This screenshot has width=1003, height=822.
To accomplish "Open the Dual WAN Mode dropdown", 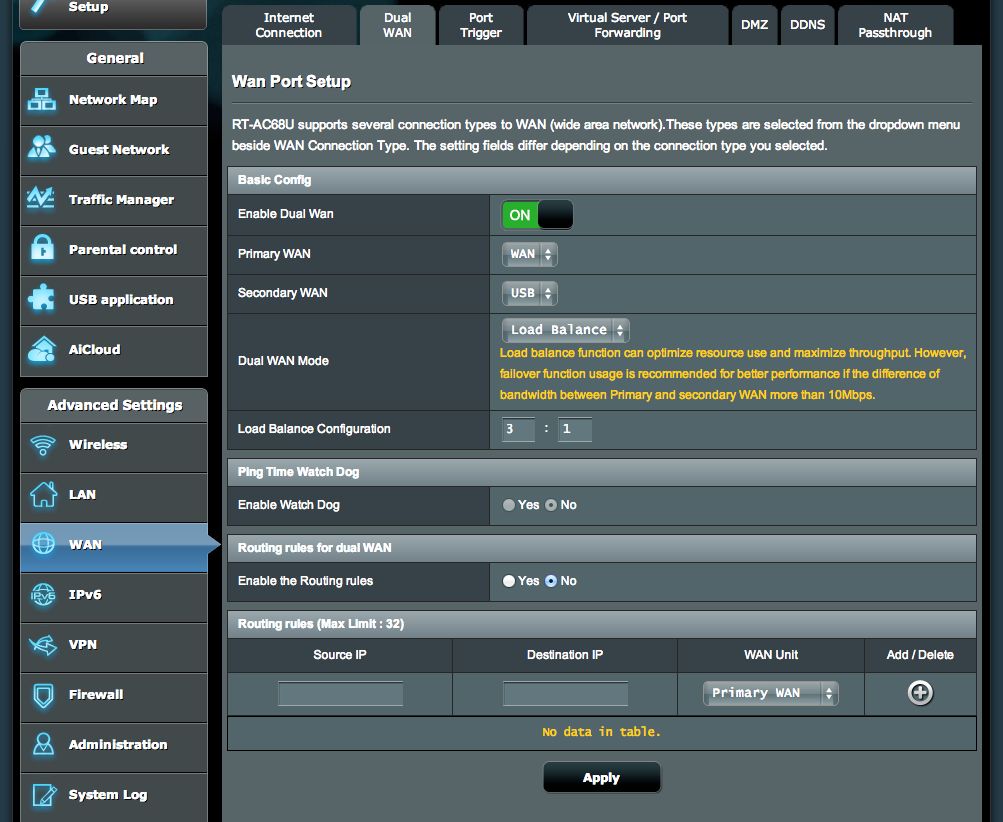I will pos(565,330).
